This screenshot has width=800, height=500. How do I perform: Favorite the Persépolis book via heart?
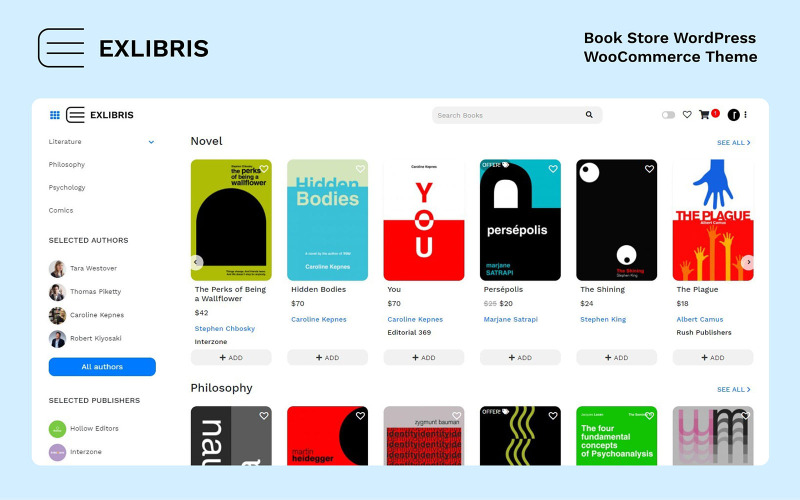[x=553, y=169]
